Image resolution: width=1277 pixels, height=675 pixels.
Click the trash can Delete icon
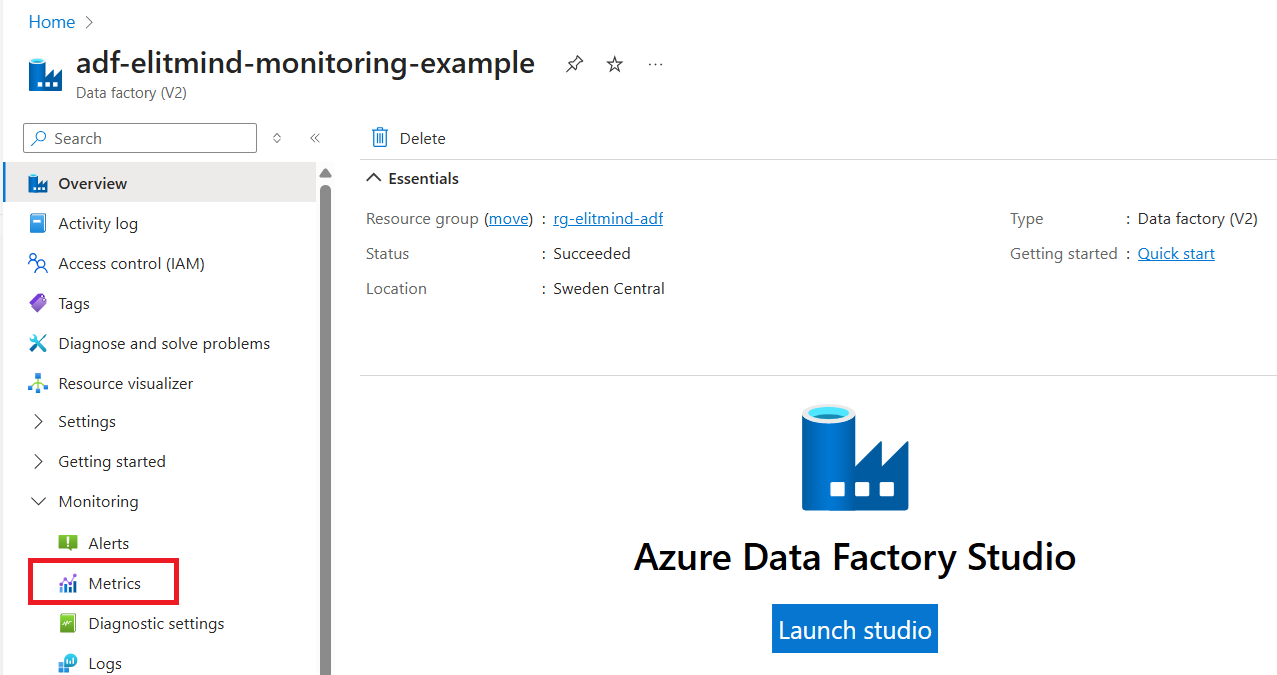380,138
